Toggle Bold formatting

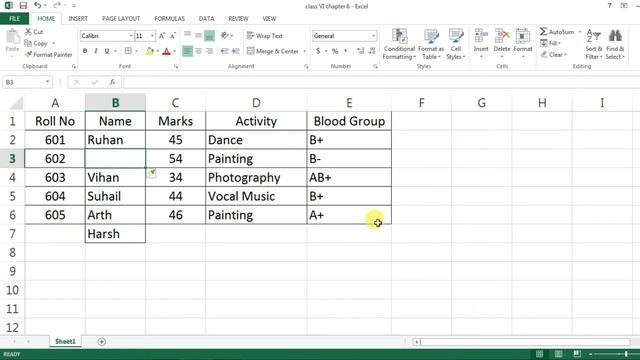[x=85, y=51]
